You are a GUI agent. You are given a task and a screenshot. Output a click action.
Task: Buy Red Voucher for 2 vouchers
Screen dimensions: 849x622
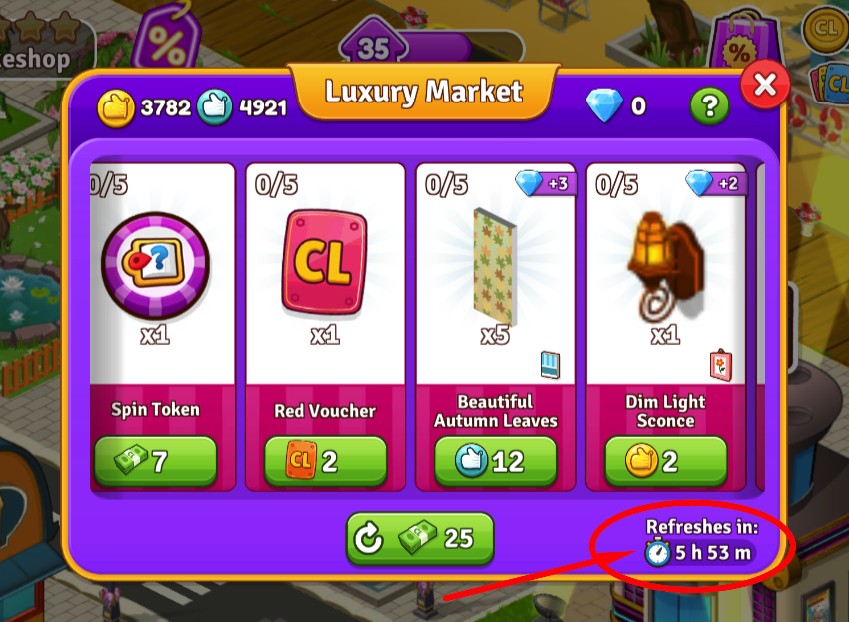tap(325, 461)
